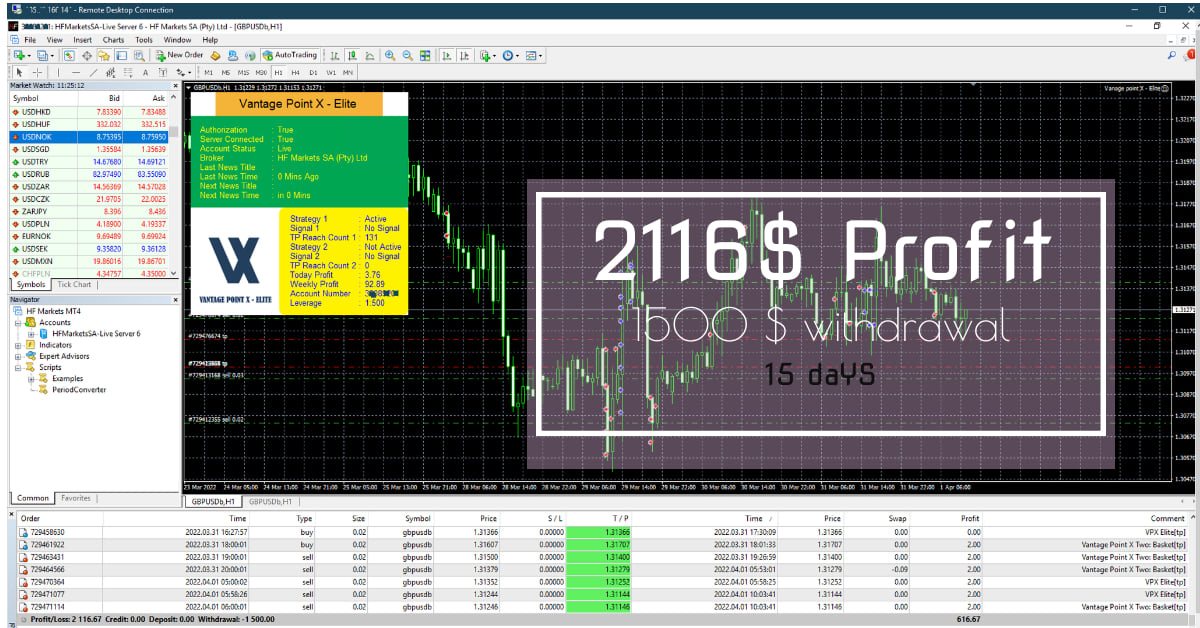Select the USDTRY symbol row
Viewport: 1200px width, 628px height.
(x=89, y=161)
